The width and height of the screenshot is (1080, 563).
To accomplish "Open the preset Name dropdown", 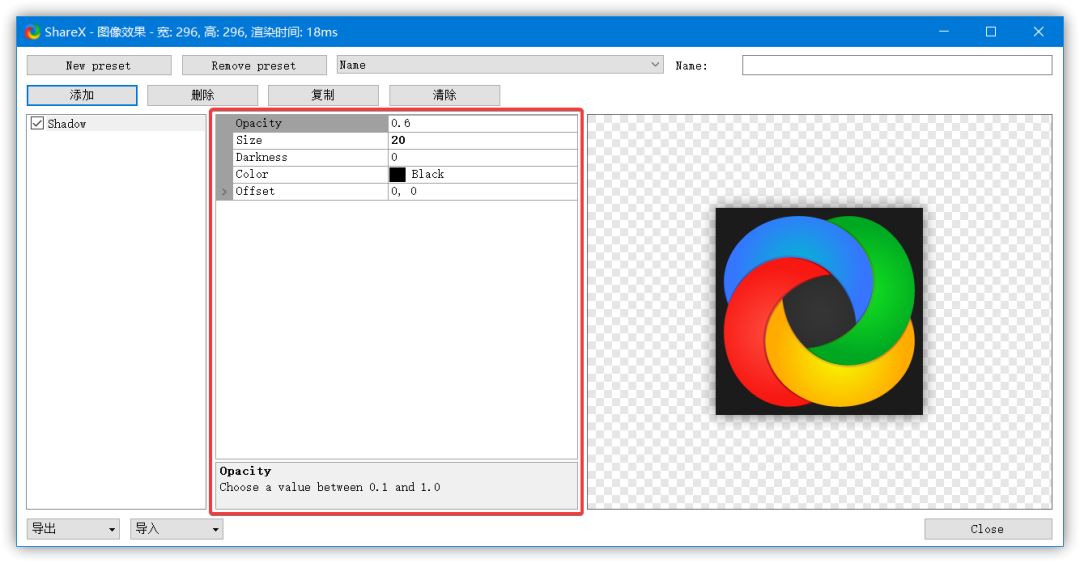I will pos(500,65).
